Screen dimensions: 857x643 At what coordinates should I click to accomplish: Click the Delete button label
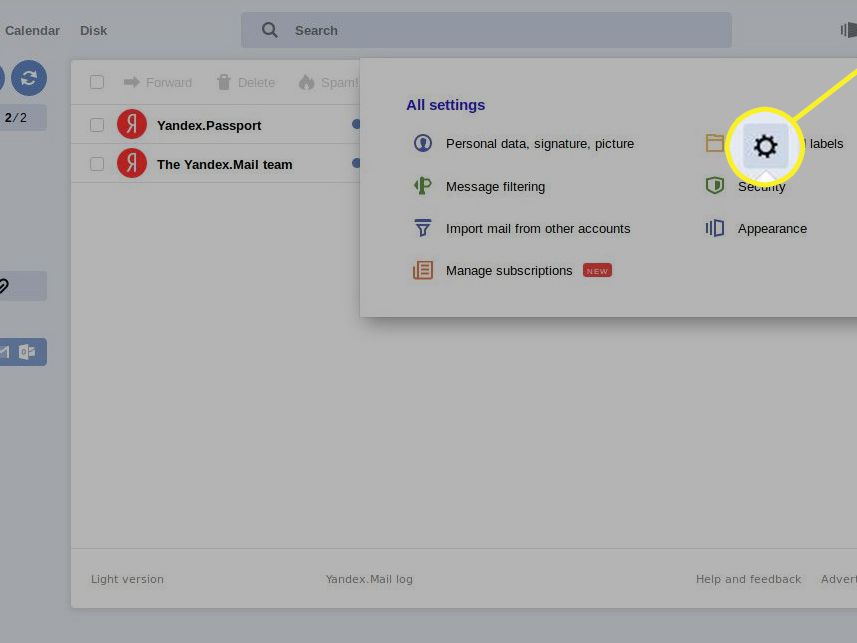tap(256, 83)
